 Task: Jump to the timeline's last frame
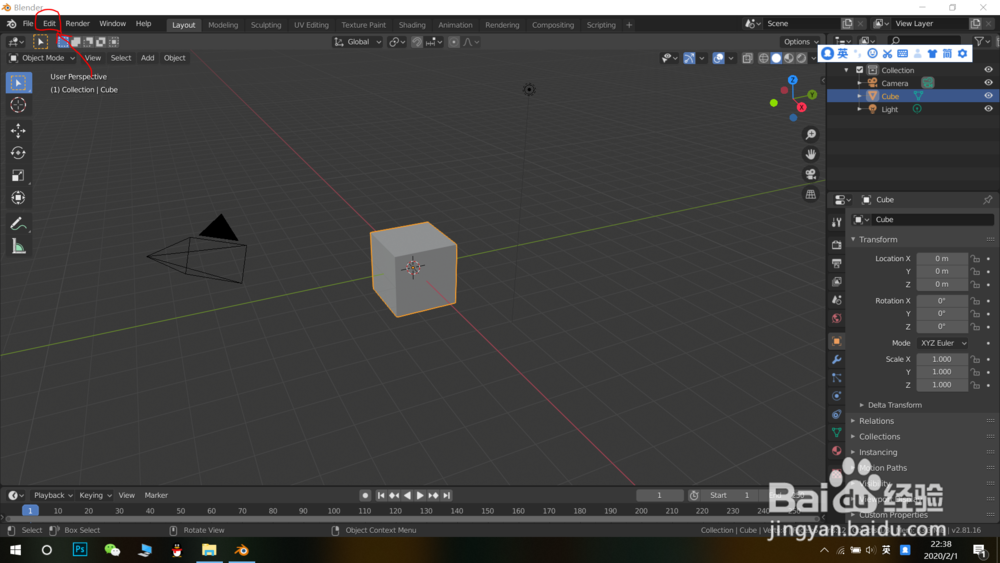tap(447, 495)
